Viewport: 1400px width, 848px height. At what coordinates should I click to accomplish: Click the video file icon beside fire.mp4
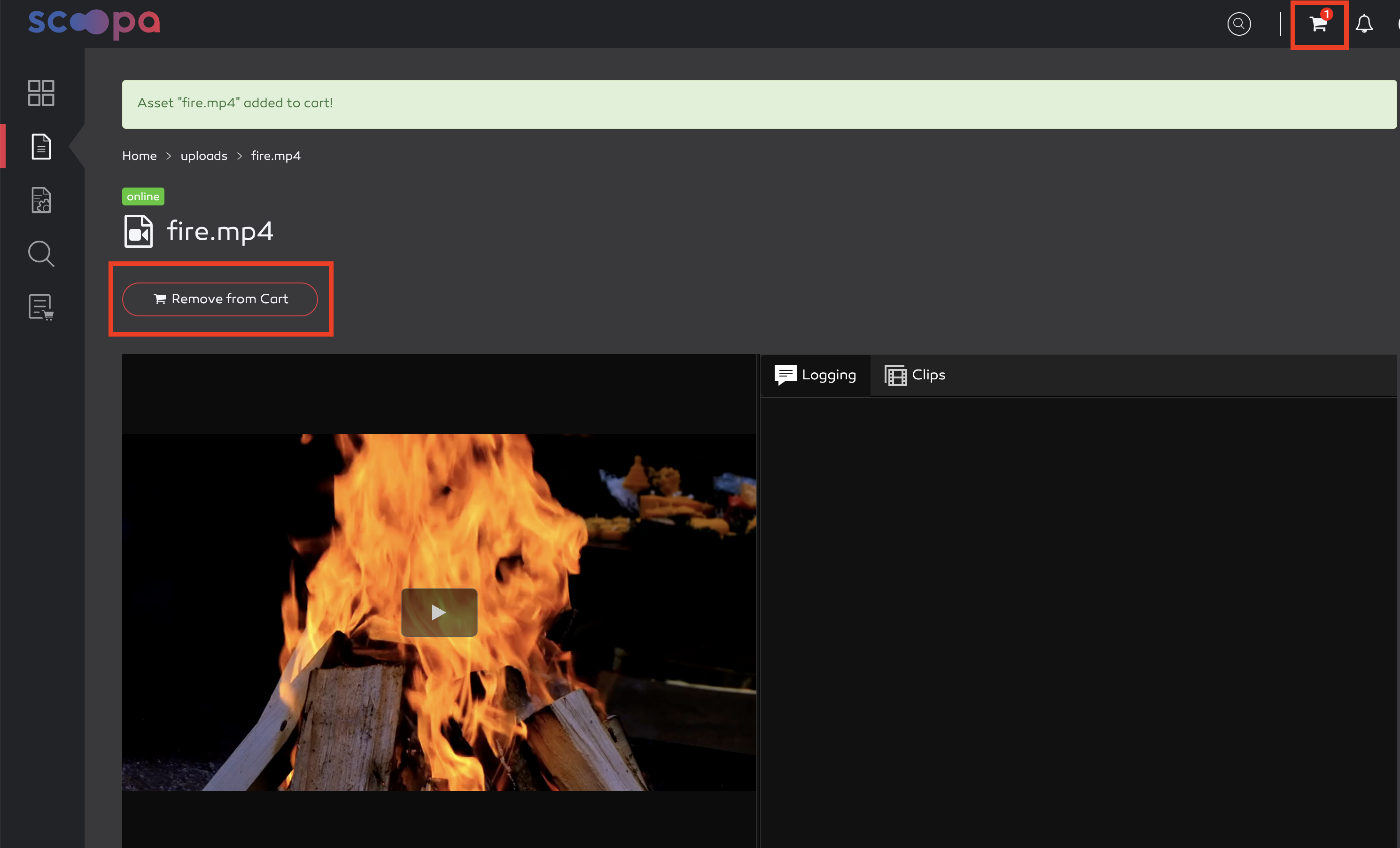(x=138, y=231)
